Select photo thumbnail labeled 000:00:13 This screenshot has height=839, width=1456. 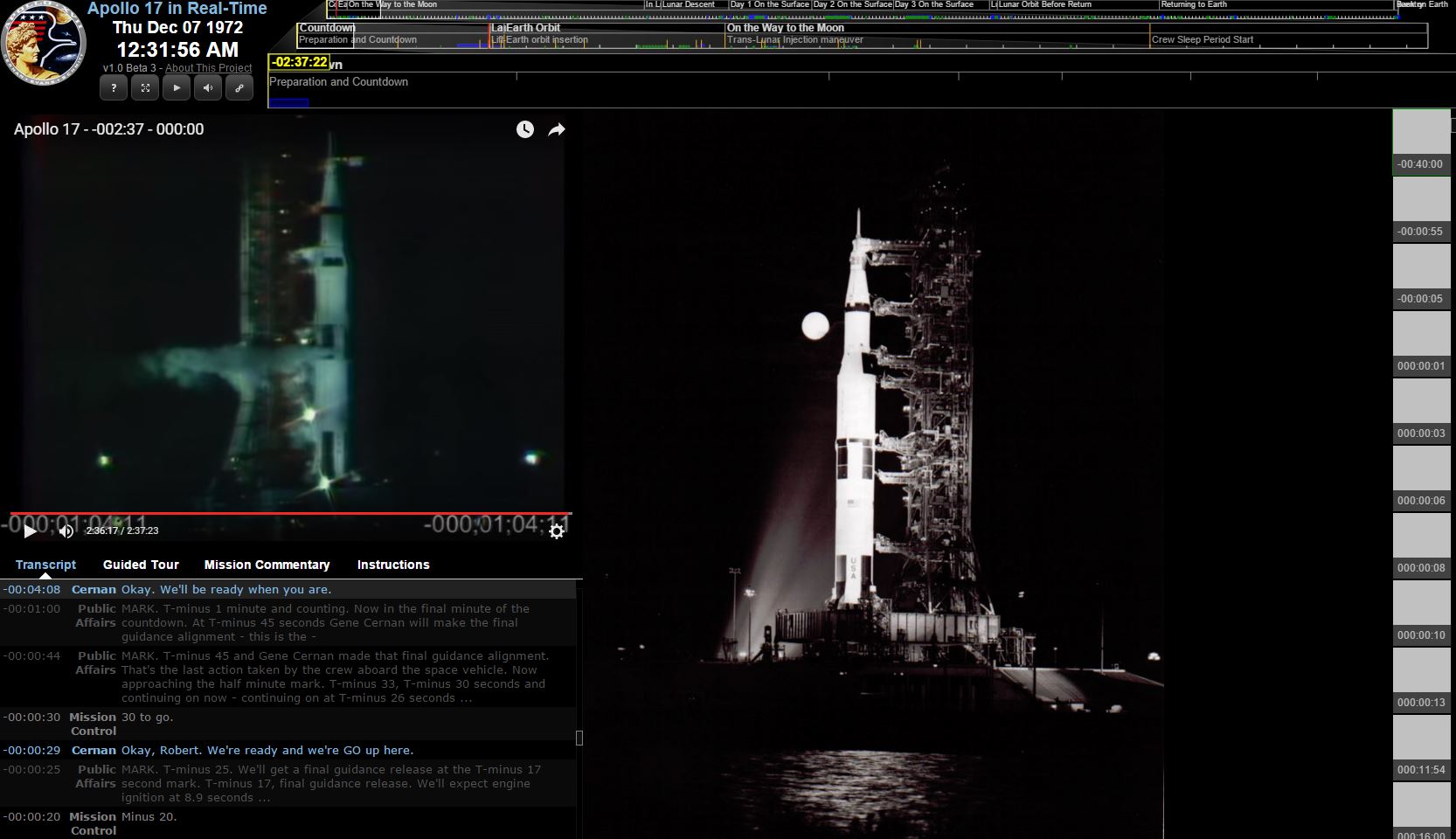(1421, 680)
